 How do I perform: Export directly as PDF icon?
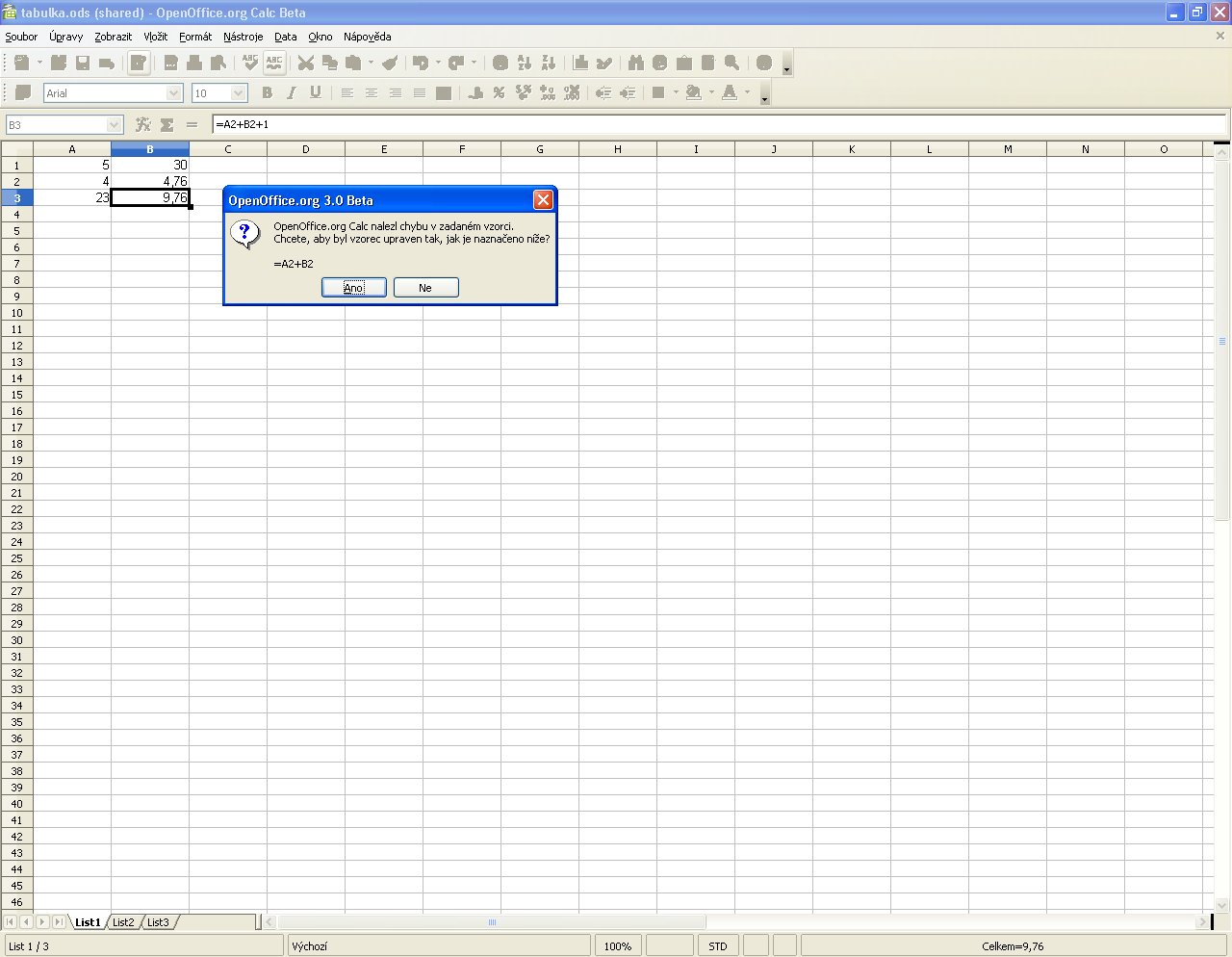pos(170,63)
